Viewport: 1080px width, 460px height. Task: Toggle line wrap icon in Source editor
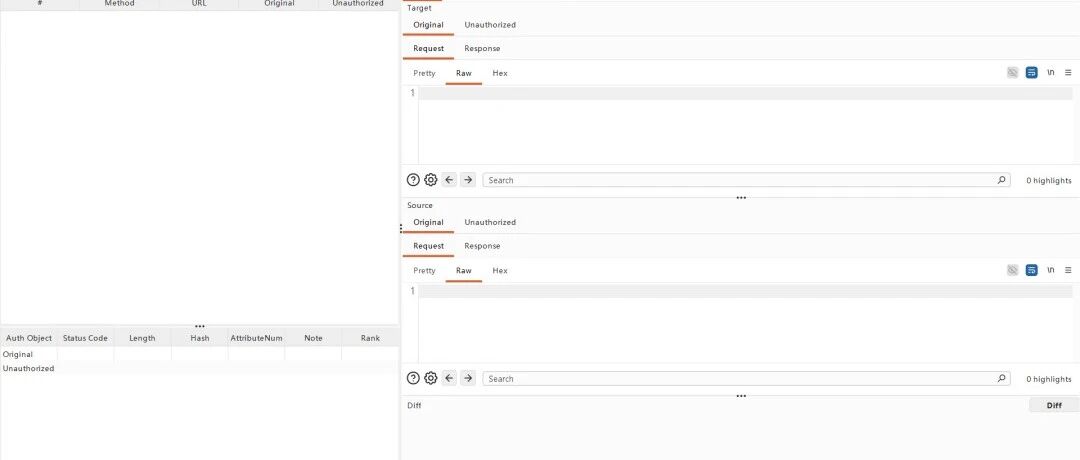click(x=1031, y=270)
